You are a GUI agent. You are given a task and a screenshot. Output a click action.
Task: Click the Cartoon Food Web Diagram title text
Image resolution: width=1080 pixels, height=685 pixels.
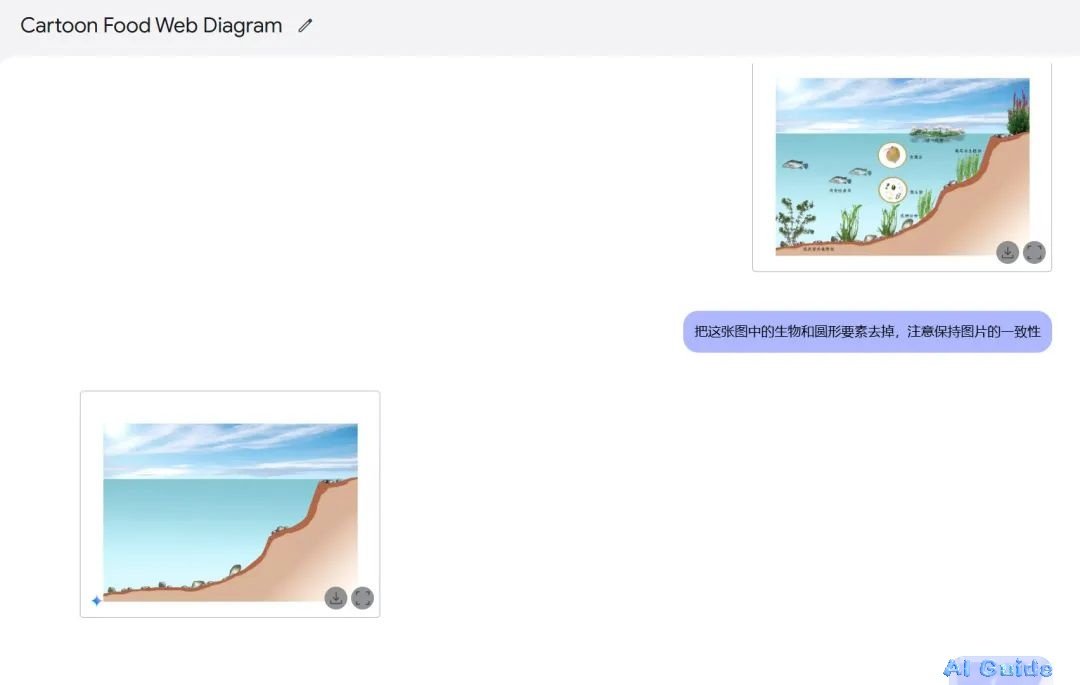(152, 25)
